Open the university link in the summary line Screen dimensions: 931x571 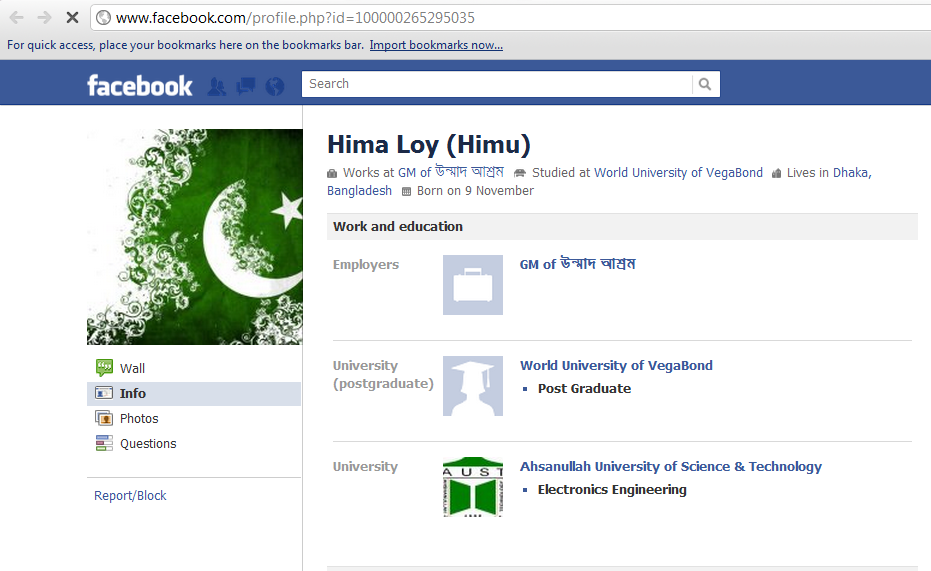(x=678, y=173)
